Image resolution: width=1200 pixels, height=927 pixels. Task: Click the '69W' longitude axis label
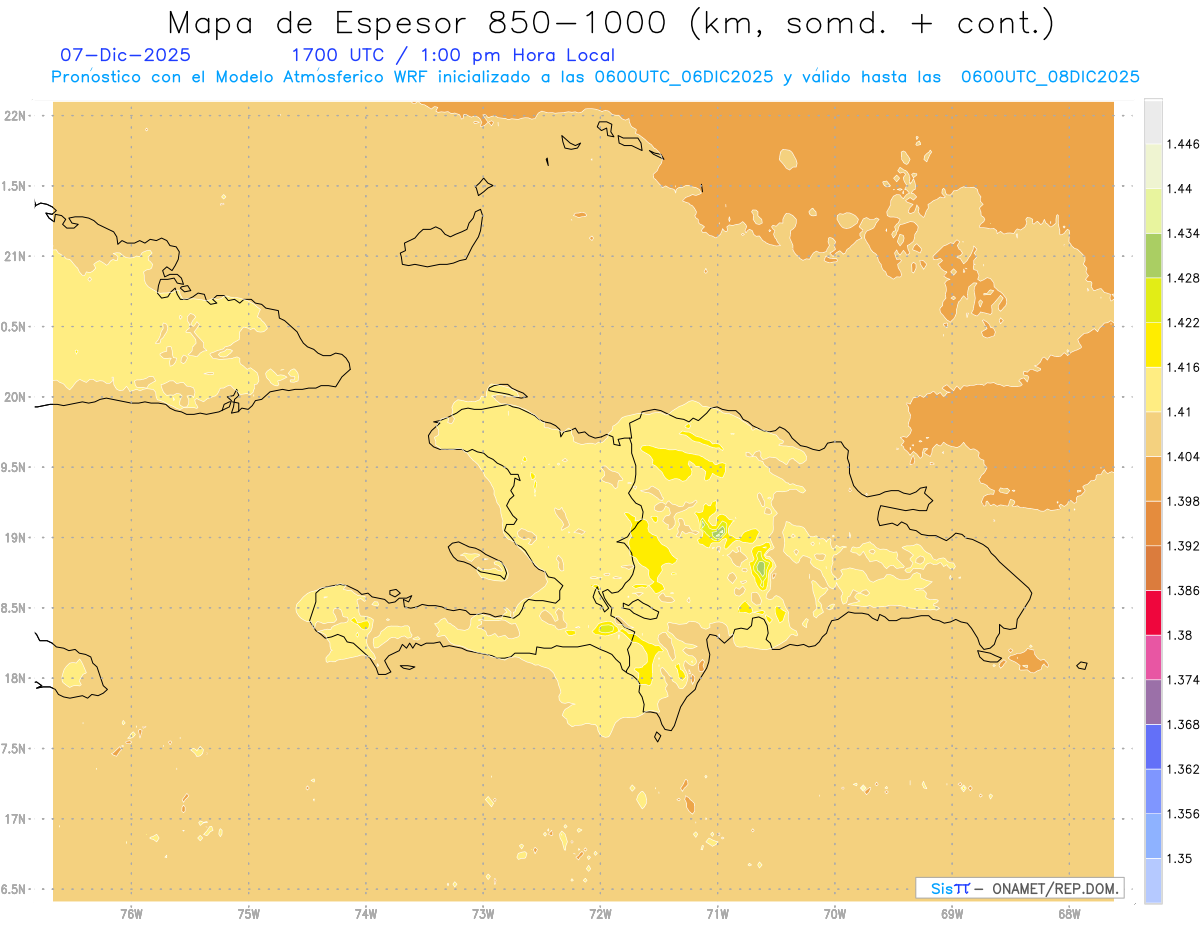point(952,914)
